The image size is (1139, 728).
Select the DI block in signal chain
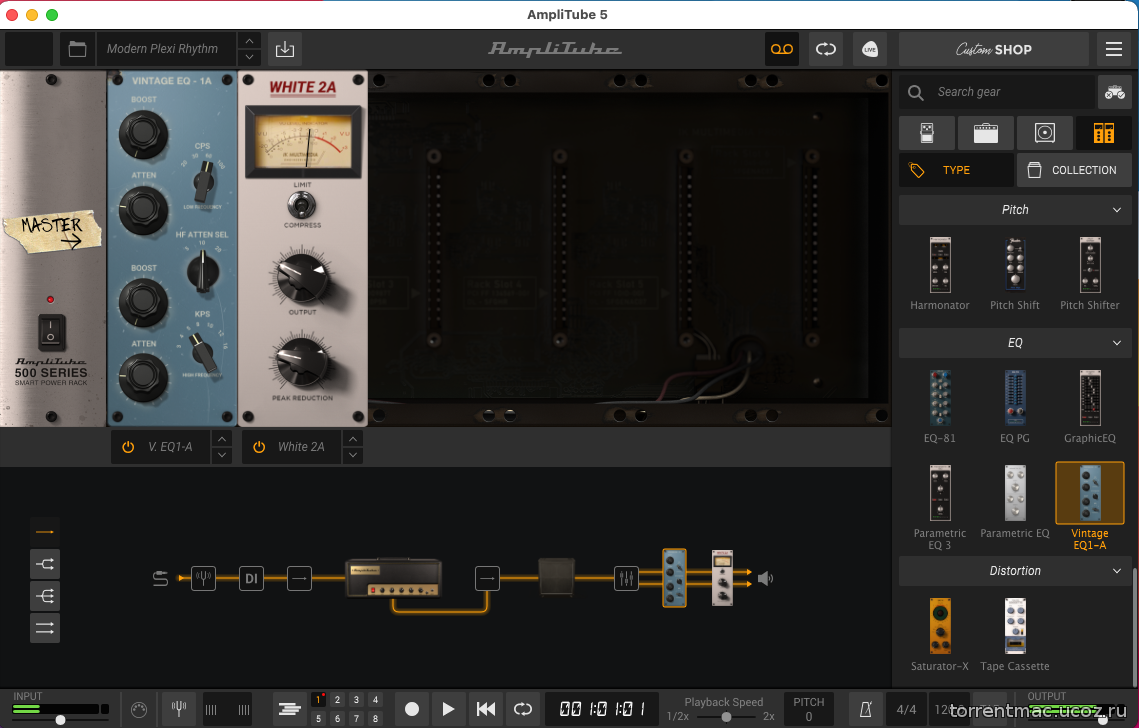click(x=251, y=578)
